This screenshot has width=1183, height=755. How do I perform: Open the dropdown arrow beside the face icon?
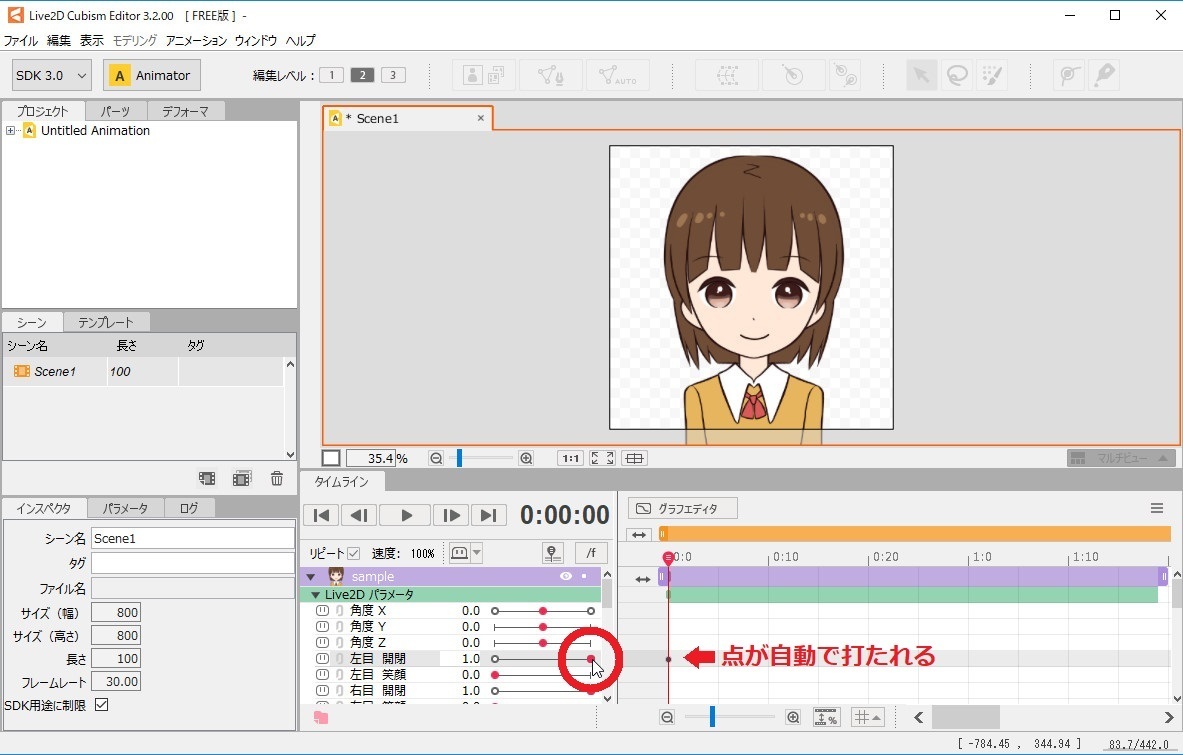(477, 553)
